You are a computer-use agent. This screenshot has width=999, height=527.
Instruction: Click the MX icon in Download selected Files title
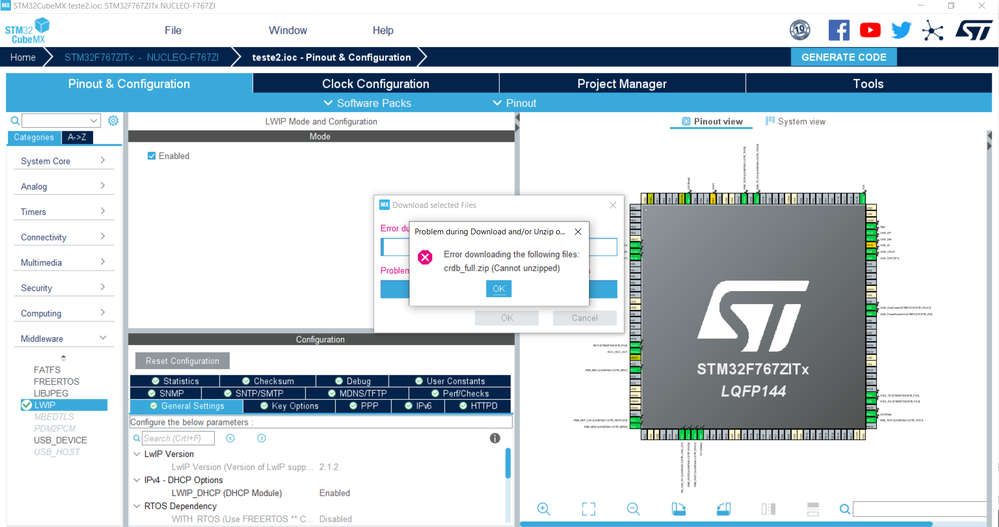384,205
